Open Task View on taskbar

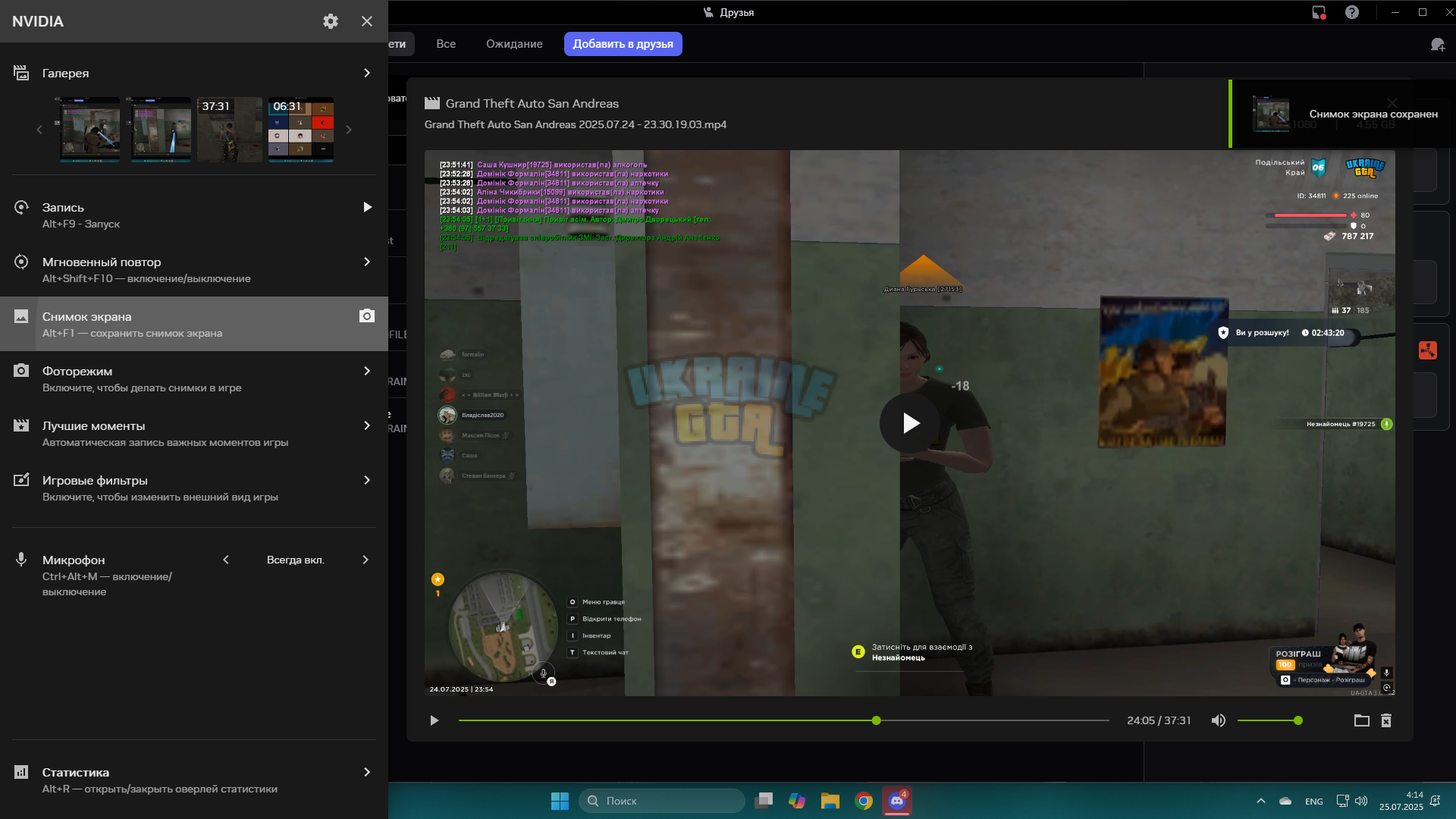(764, 801)
